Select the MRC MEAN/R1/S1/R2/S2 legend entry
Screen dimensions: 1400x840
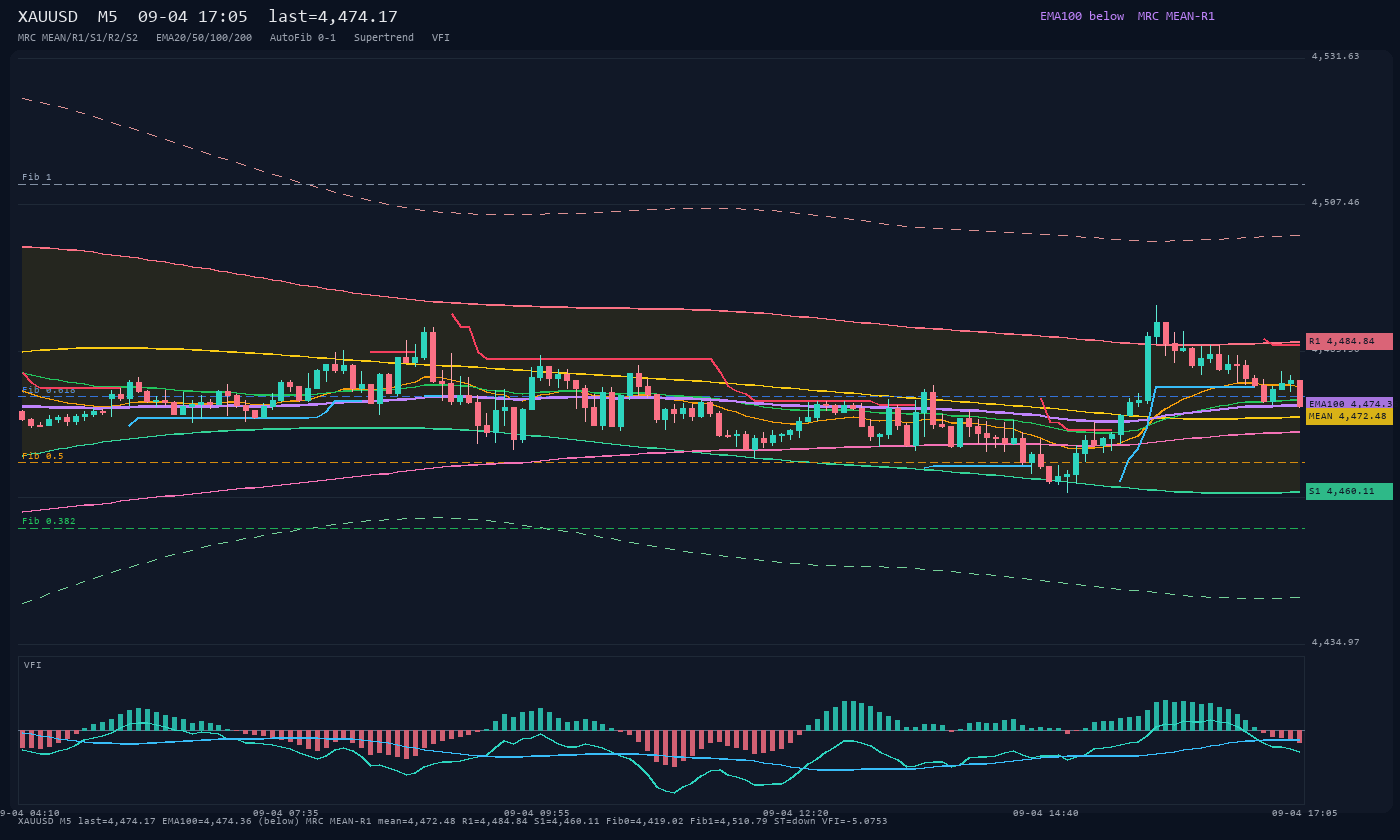pos(78,38)
